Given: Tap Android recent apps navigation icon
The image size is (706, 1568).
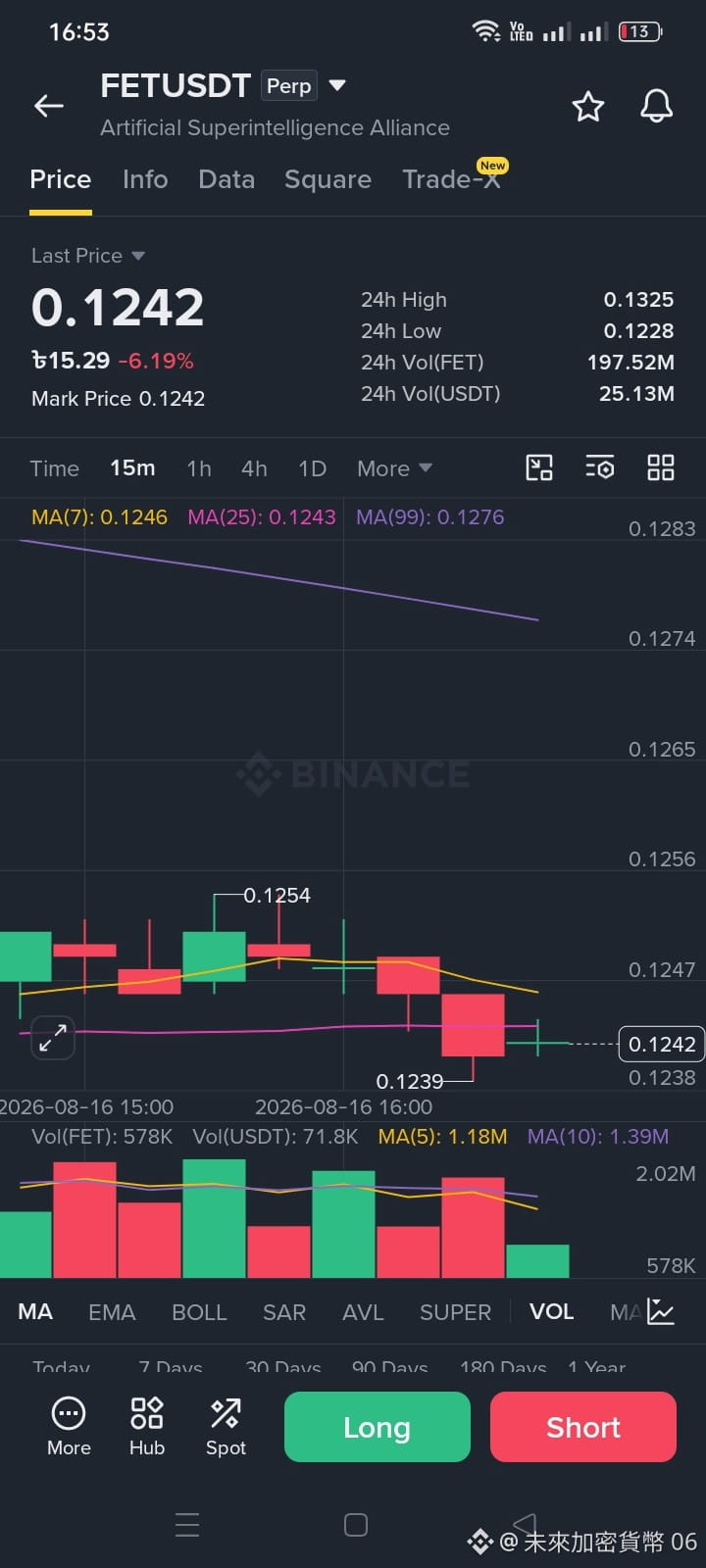Looking at the screenshot, I should (x=187, y=1525).
